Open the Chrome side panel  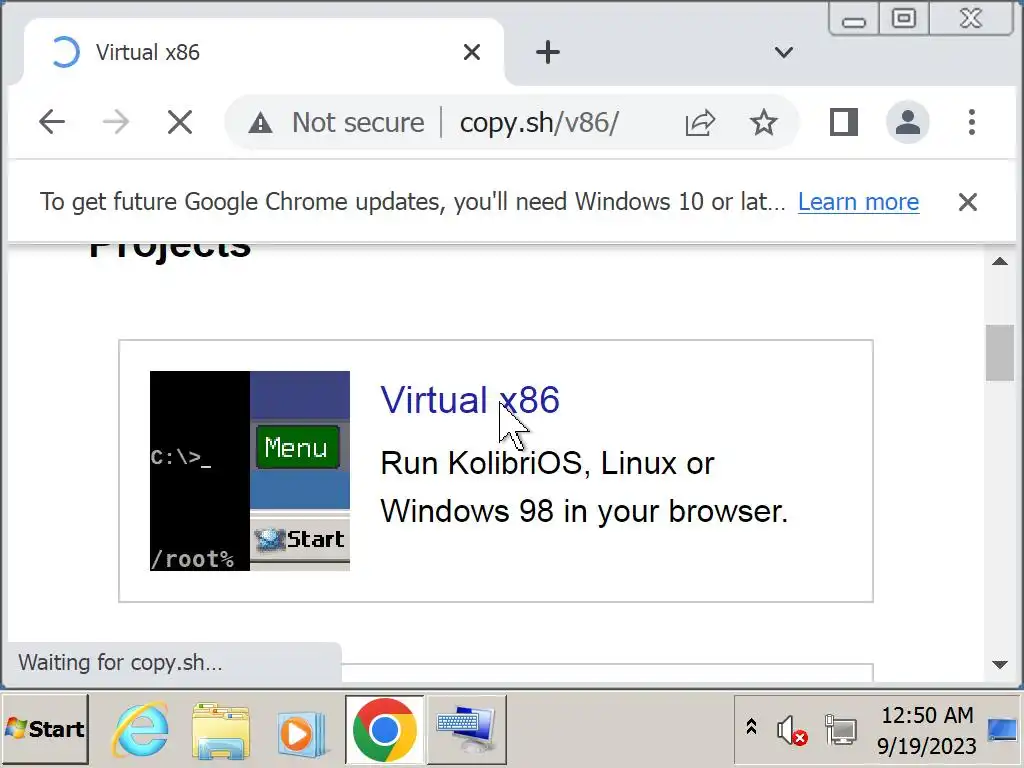pyautogui.click(x=843, y=122)
